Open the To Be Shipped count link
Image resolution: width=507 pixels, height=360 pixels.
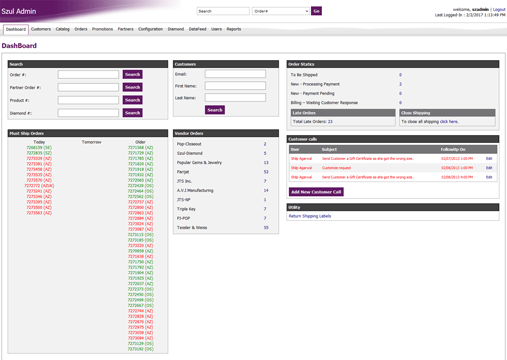pos(400,75)
